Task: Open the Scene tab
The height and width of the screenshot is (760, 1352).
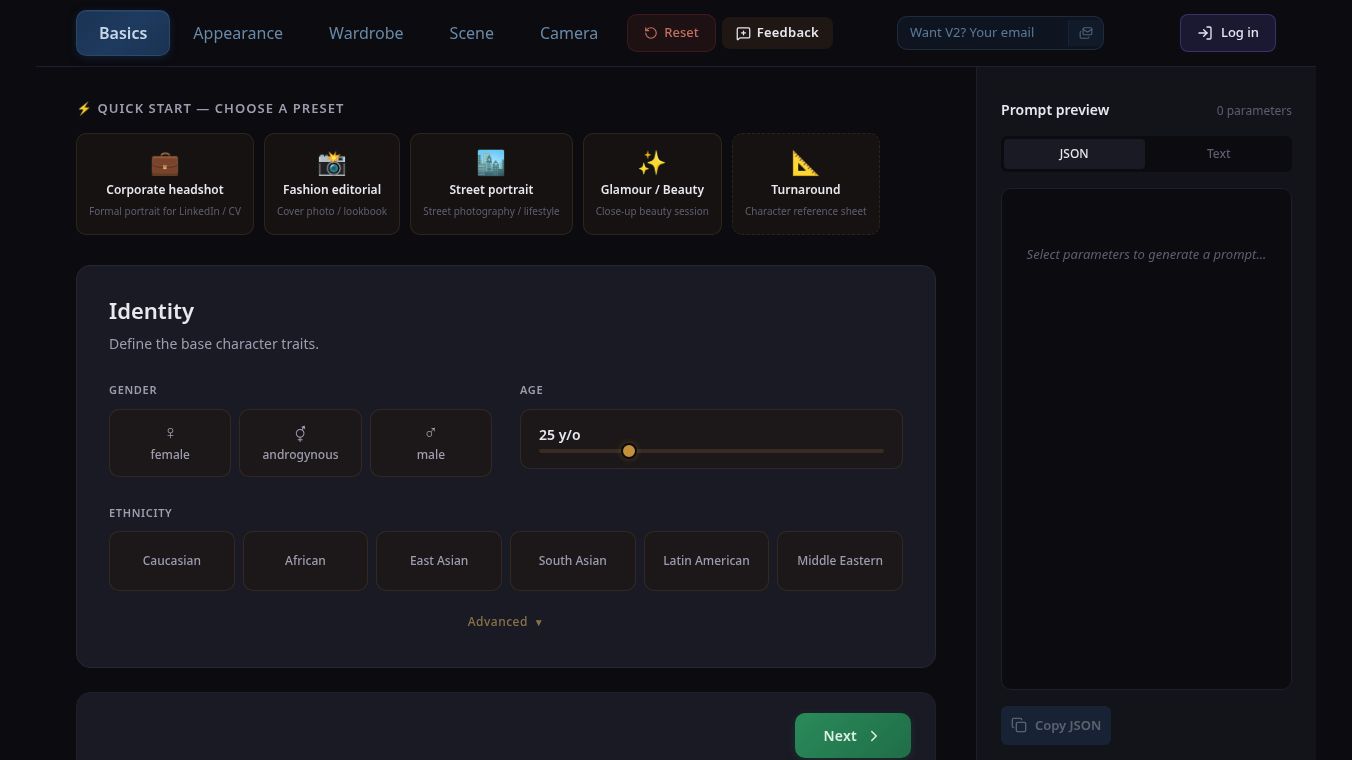Action: click(471, 33)
